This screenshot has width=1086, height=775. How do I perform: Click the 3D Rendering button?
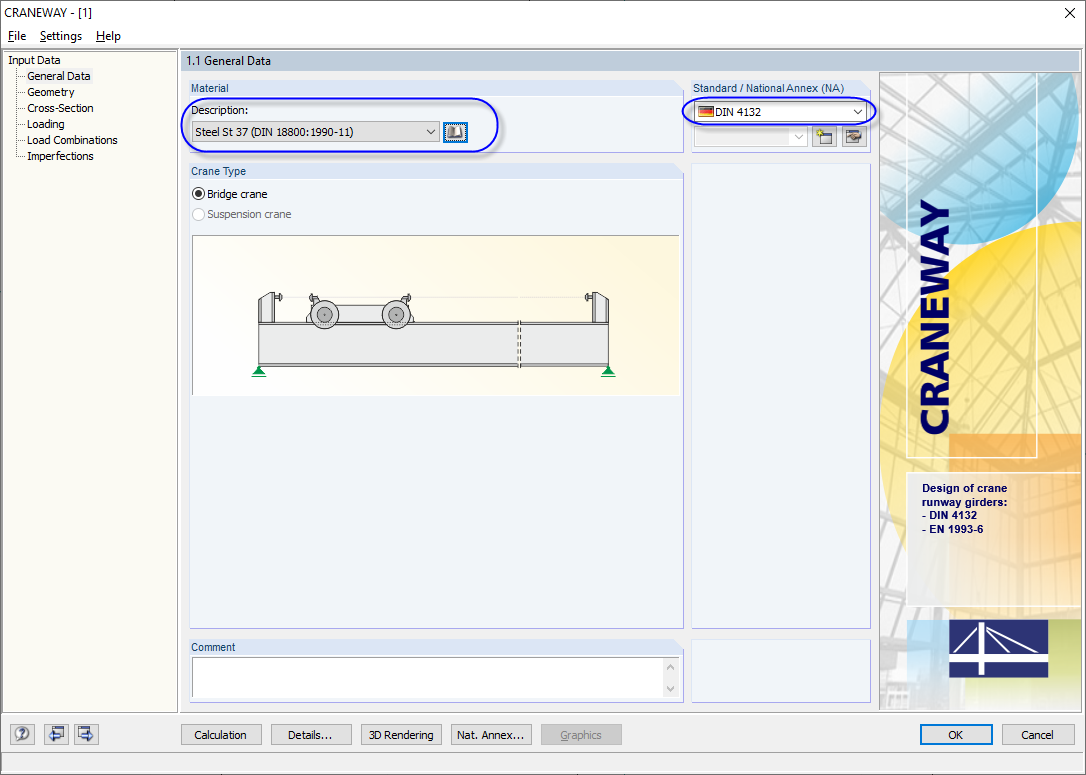click(x=401, y=735)
